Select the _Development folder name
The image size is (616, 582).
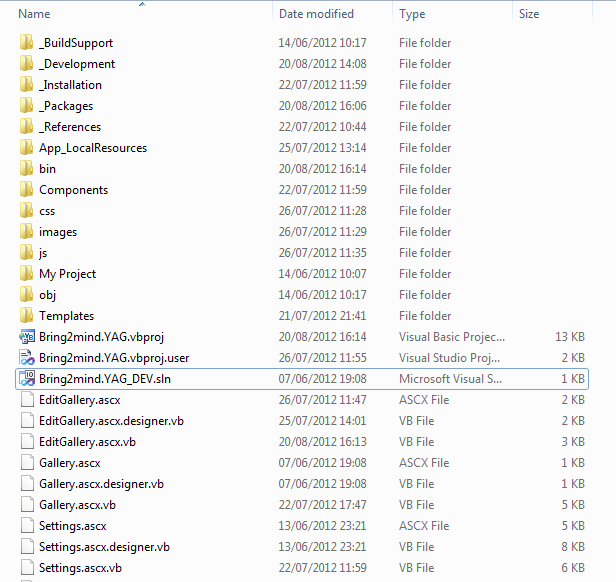pos(77,64)
